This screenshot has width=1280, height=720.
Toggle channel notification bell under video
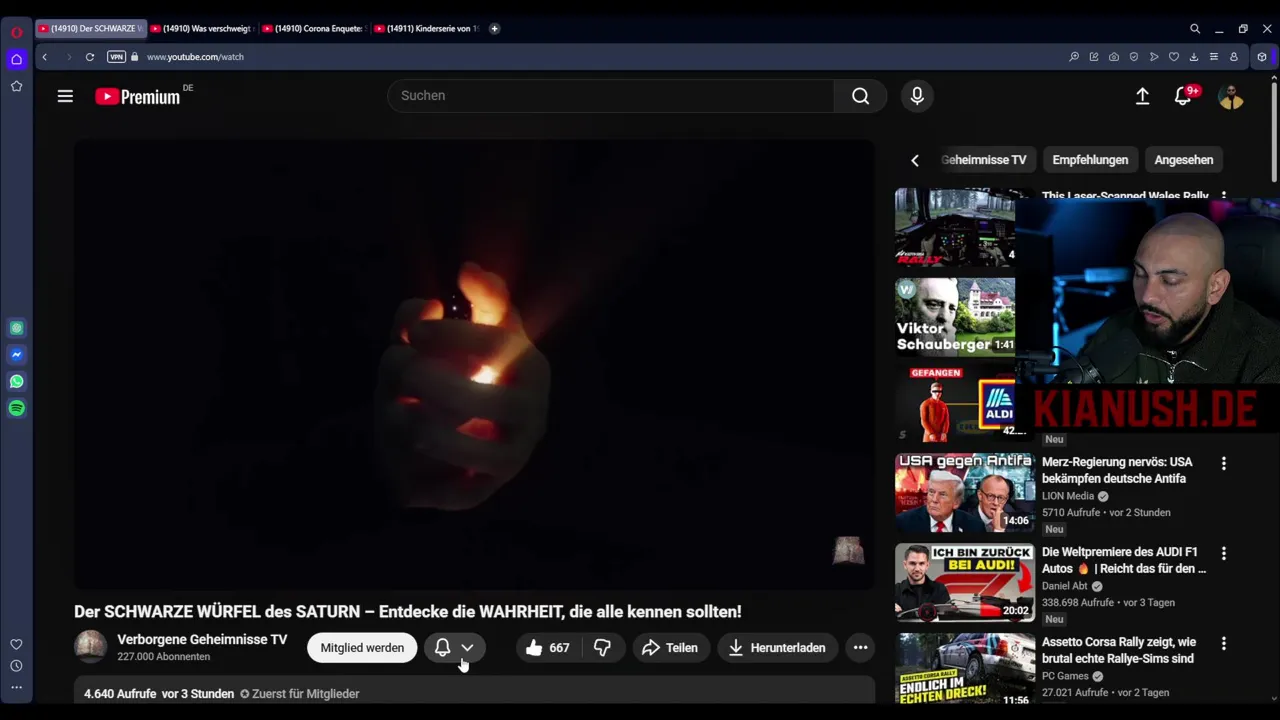click(x=442, y=648)
